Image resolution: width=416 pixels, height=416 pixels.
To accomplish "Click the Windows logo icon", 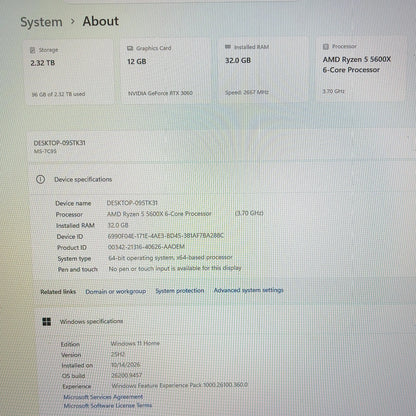I will point(47,322).
